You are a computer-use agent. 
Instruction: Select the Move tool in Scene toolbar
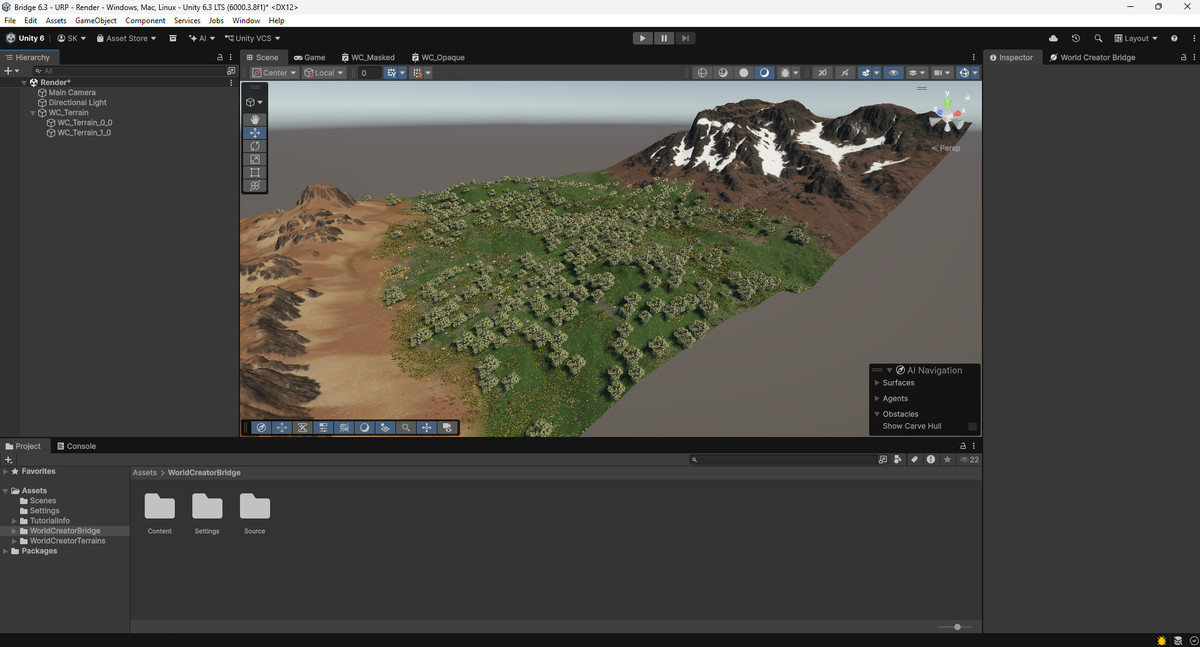(x=255, y=133)
